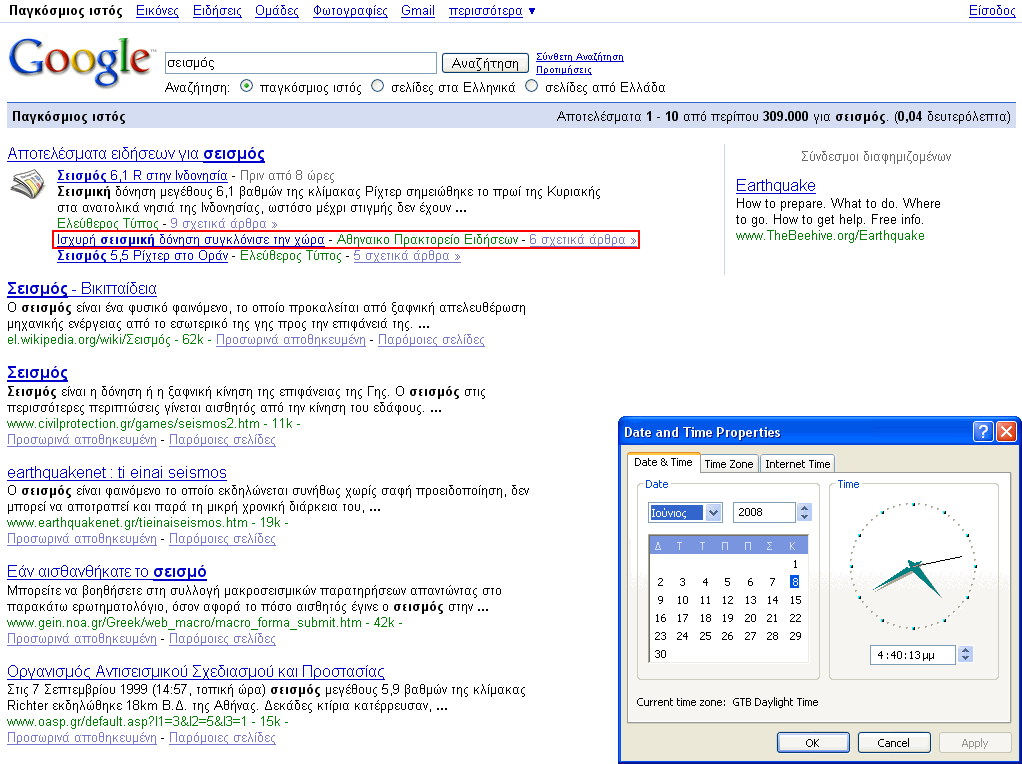Screen dimensions: 1022x764
Task: Open Ισχυρή σεισμική δόνηση συγκλόνισε την χώρα
Action: click(190, 240)
